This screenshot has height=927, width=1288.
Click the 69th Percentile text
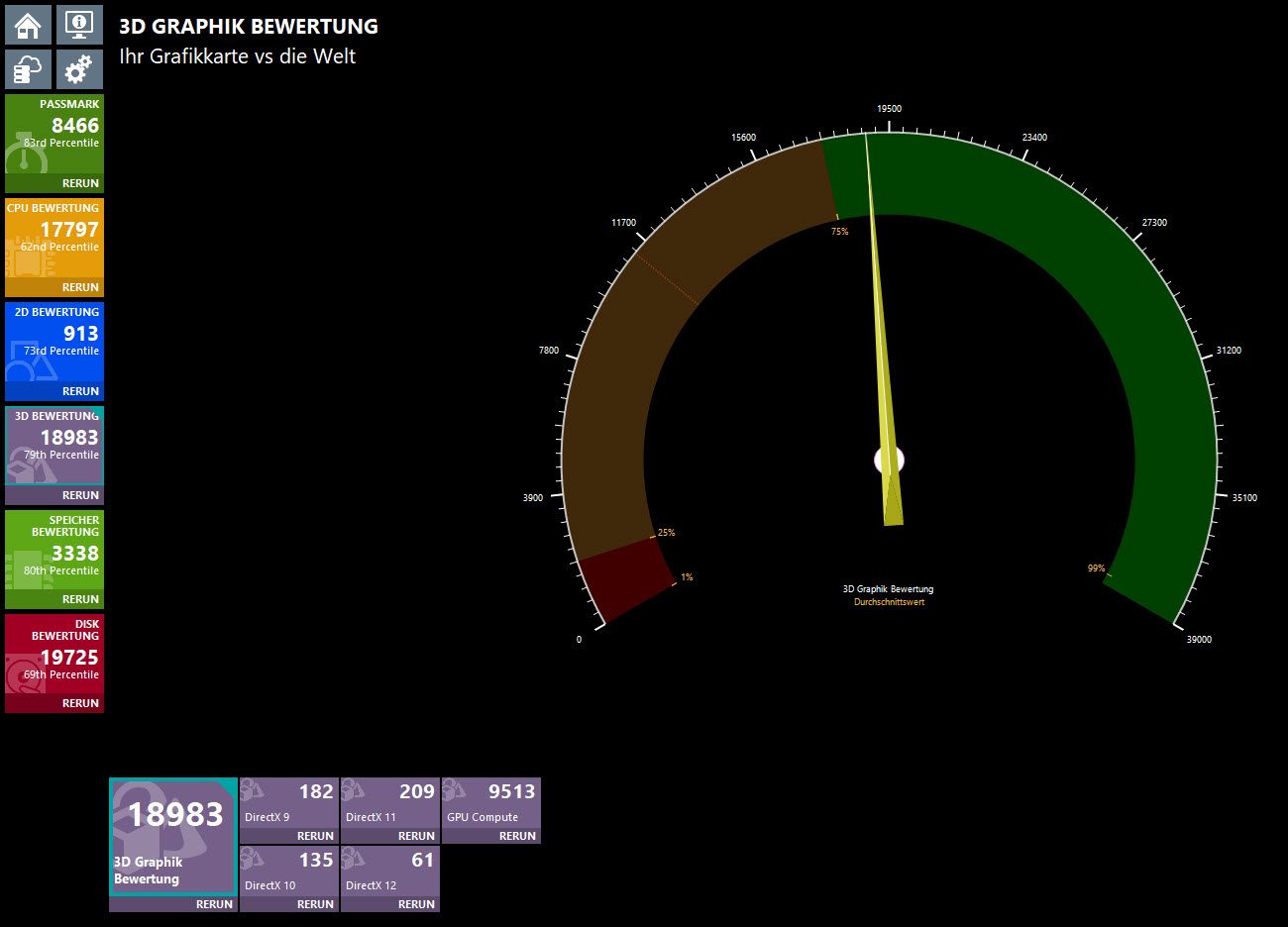click(x=61, y=675)
